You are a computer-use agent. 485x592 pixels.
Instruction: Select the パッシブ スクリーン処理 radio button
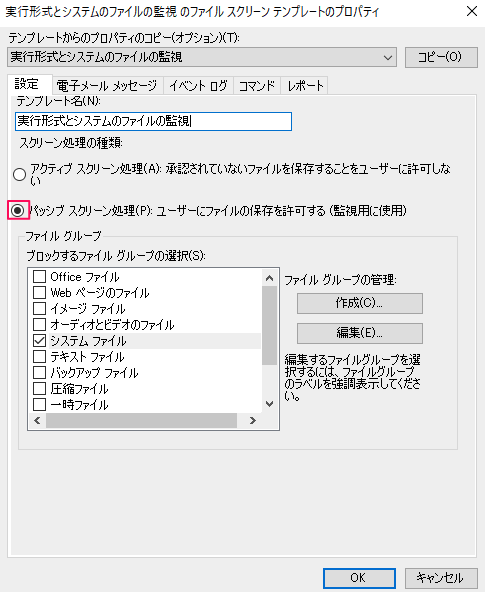[18, 210]
